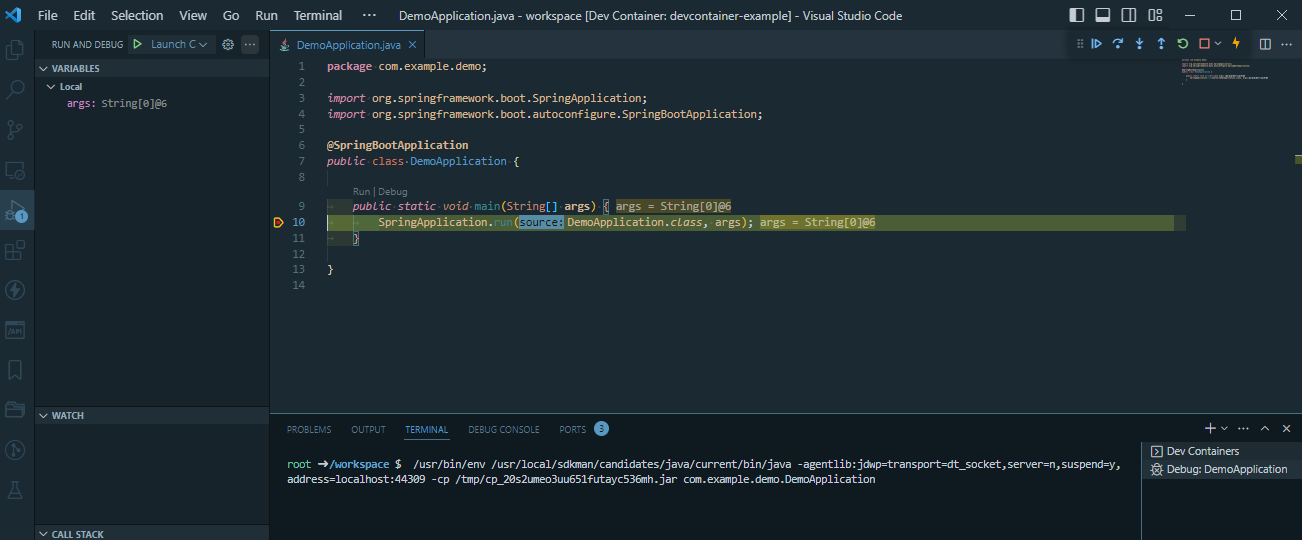Open the Run menu
1302x540 pixels.
[x=266, y=15]
